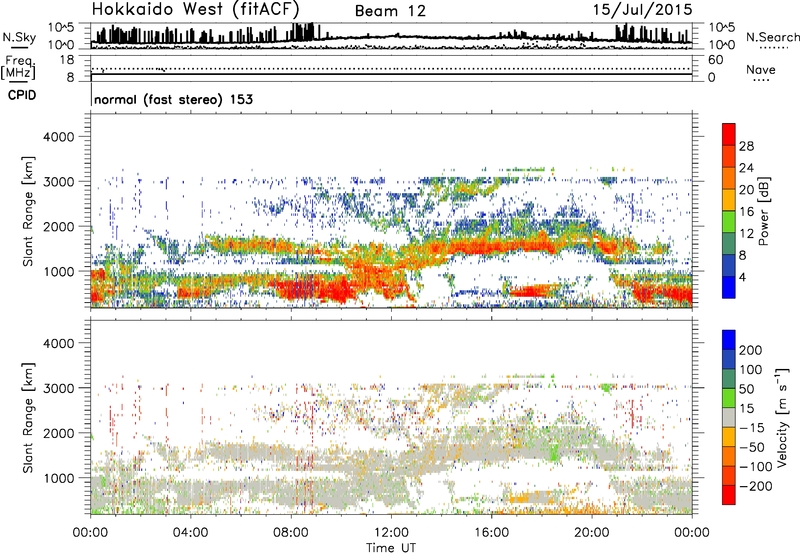
Task: Click the "60" Nave axis tick
Action: click(x=716, y=60)
